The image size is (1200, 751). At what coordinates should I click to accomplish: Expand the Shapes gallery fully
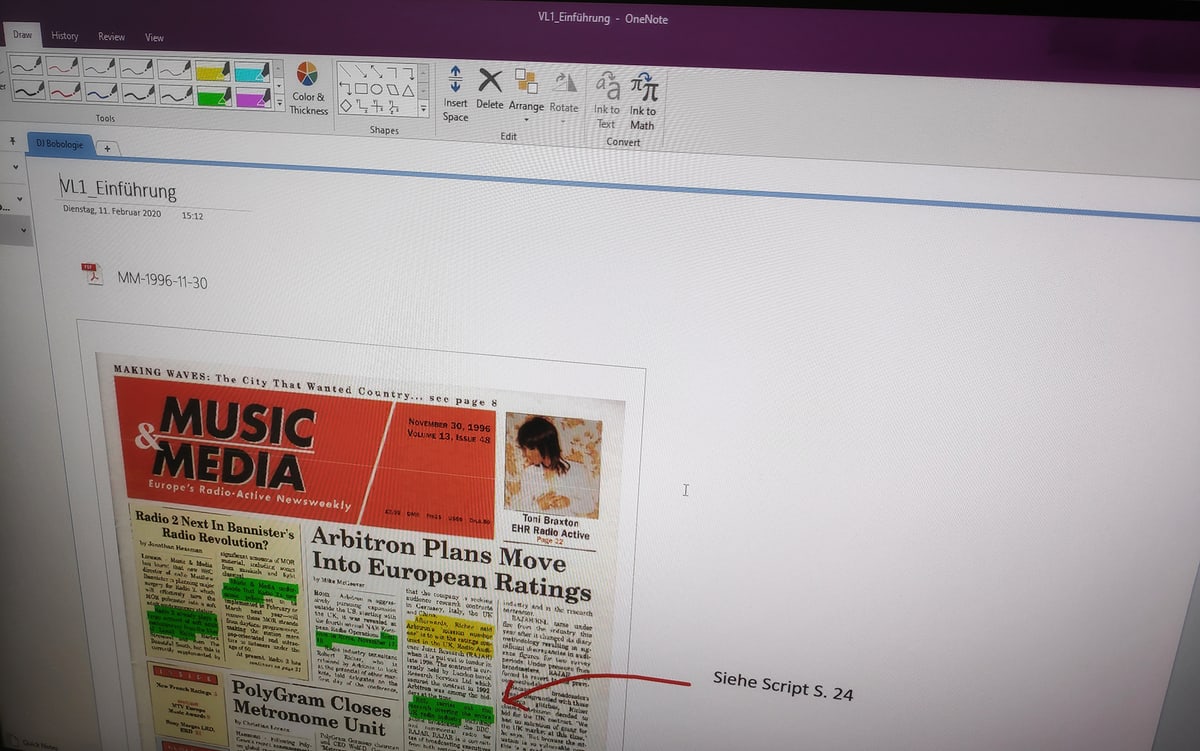(x=424, y=108)
